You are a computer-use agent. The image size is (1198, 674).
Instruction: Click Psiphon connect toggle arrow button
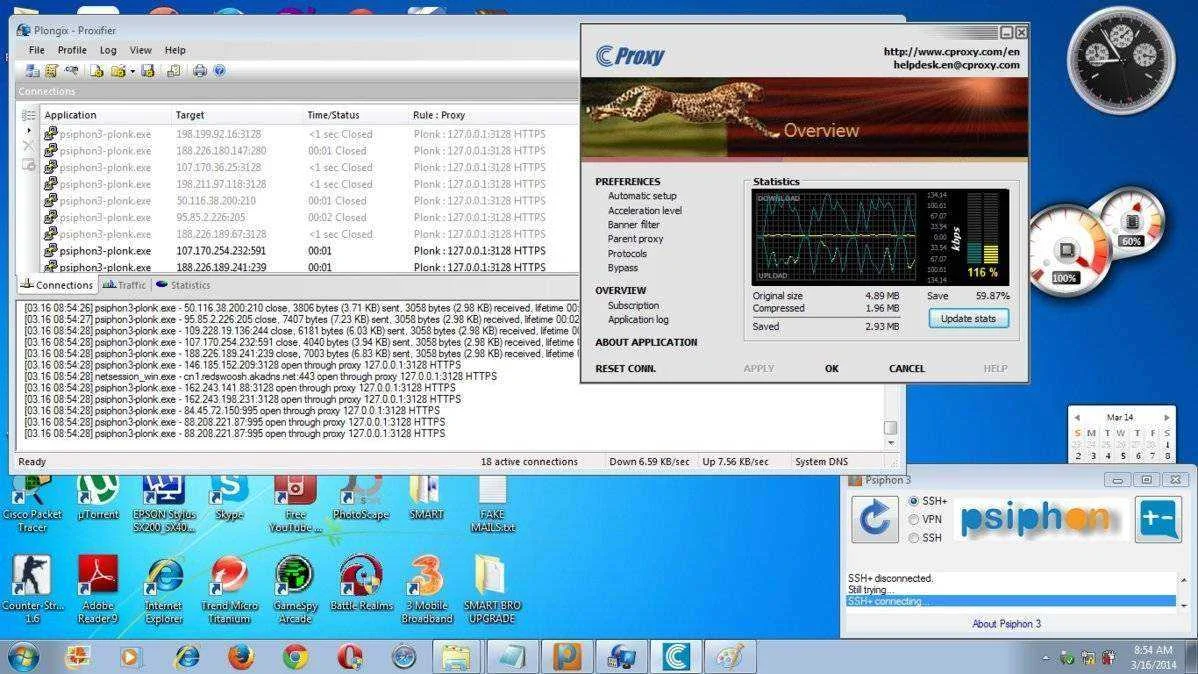point(874,519)
